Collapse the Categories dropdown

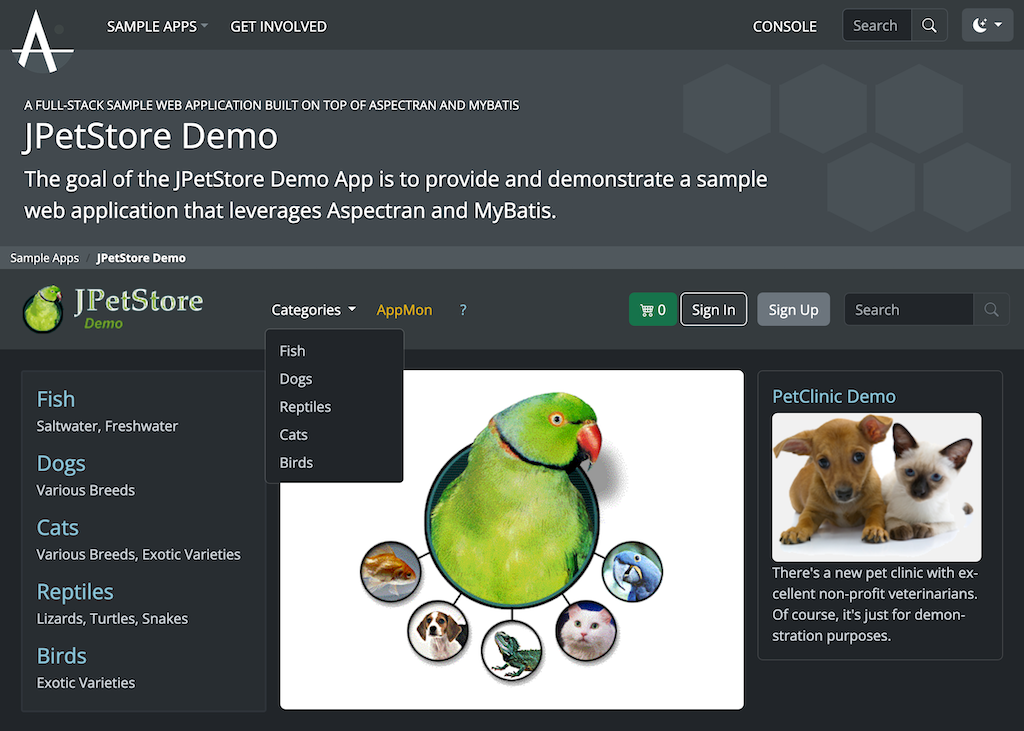click(313, 310)
